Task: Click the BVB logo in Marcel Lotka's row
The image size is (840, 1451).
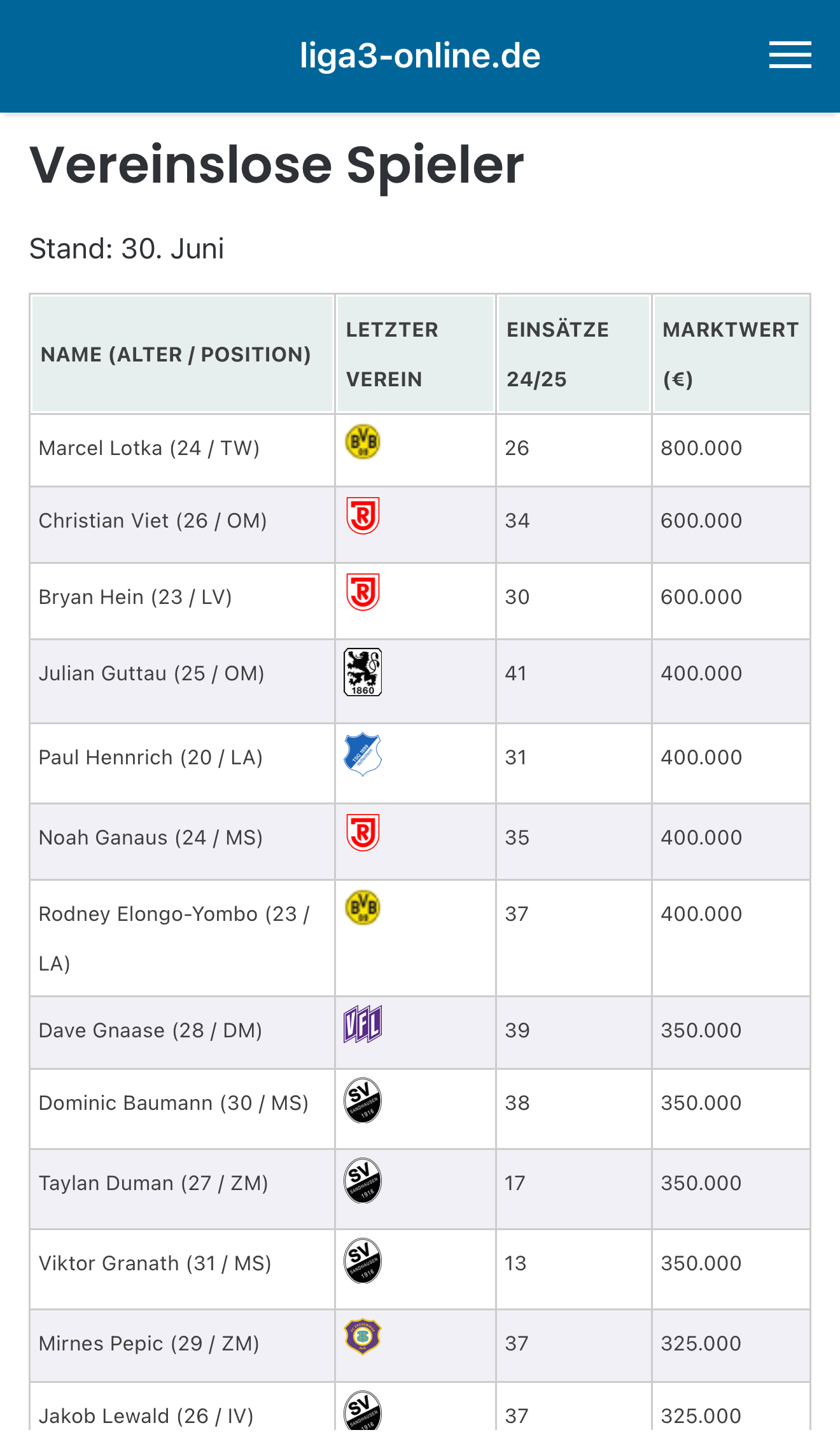Action: click(363, 442)
